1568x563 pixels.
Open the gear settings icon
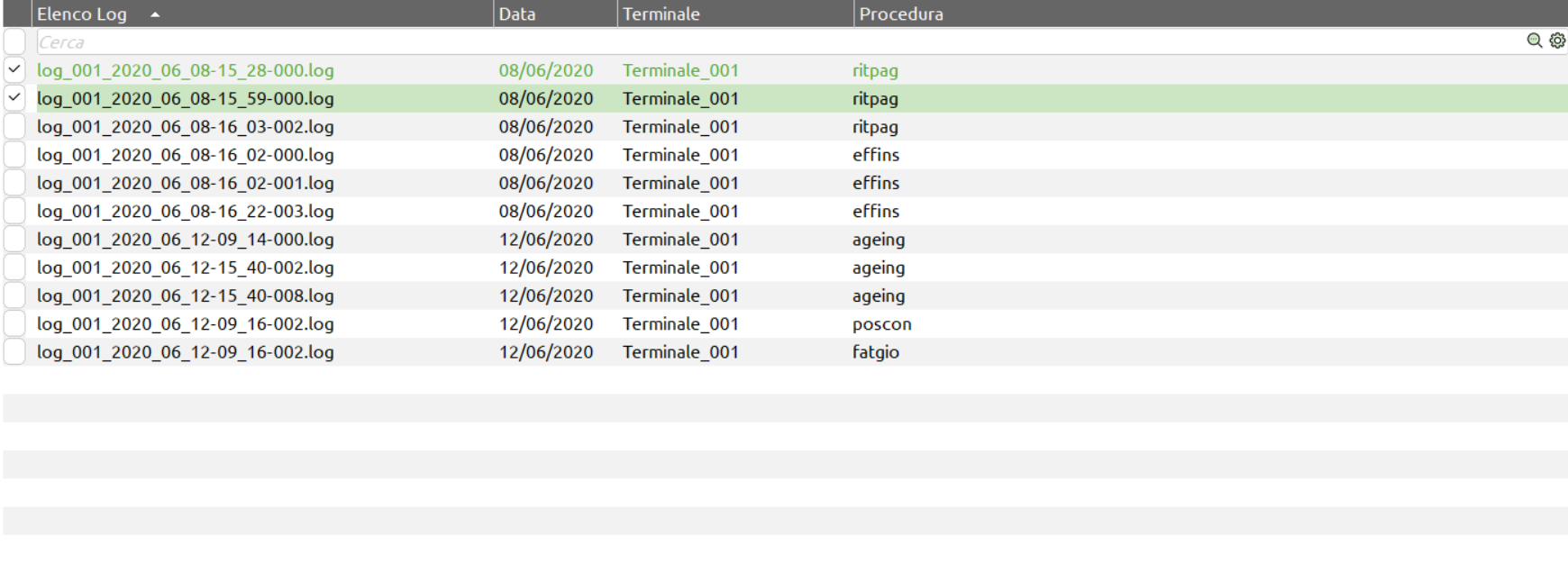pyautogui.click(x=1557, y=41)
